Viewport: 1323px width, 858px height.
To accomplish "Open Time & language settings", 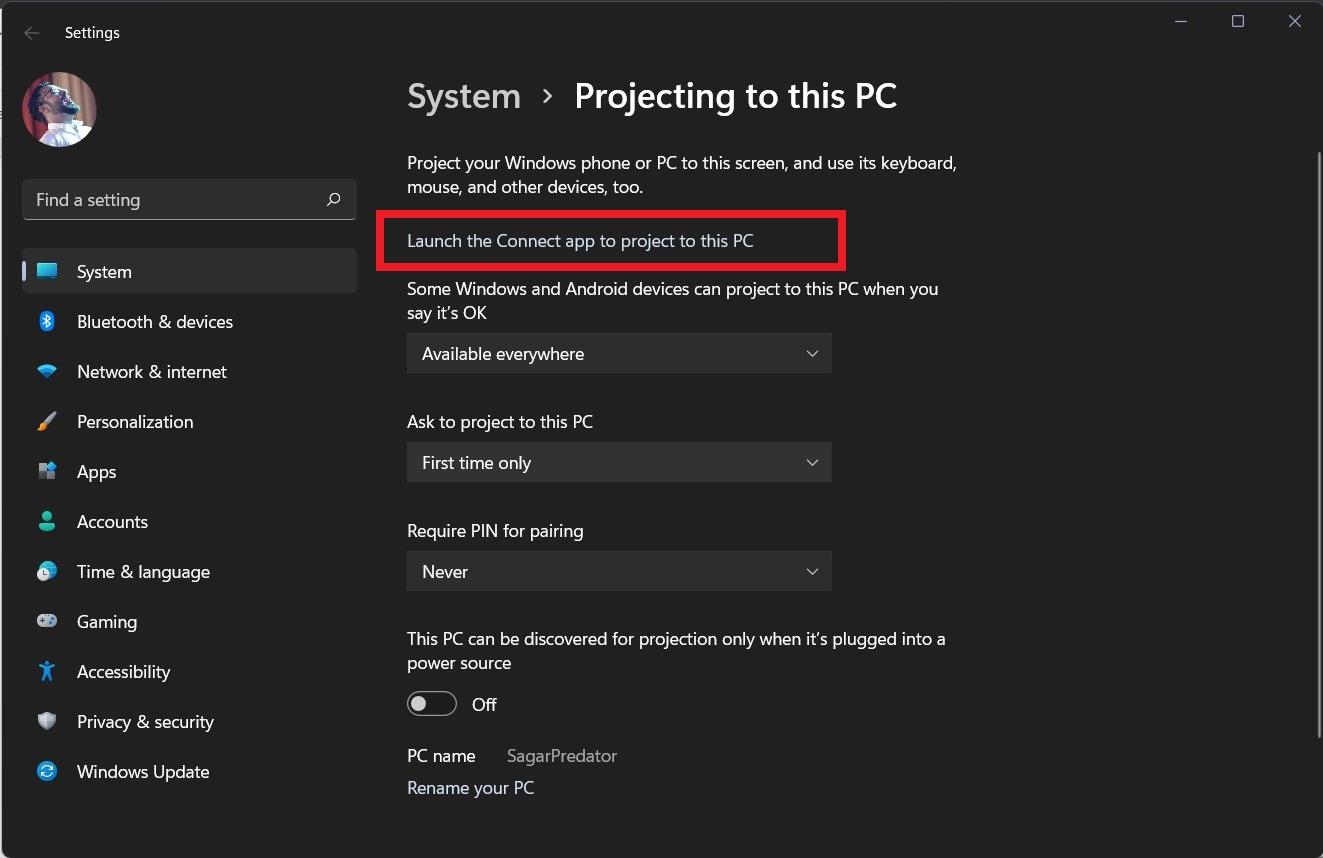I will [143, 572].
